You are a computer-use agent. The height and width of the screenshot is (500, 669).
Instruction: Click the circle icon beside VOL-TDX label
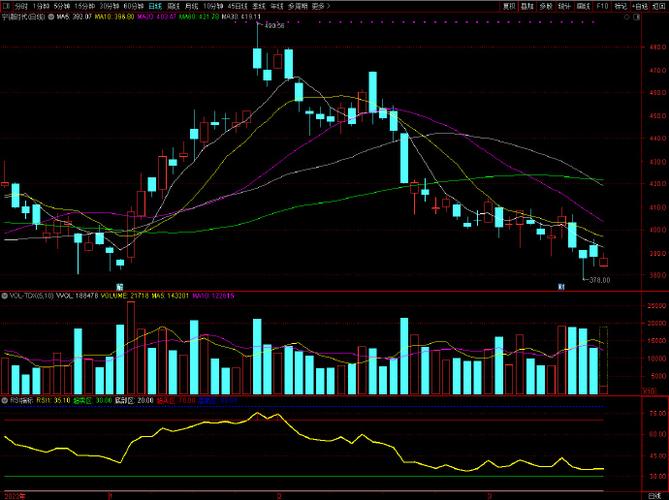point(4,296)
